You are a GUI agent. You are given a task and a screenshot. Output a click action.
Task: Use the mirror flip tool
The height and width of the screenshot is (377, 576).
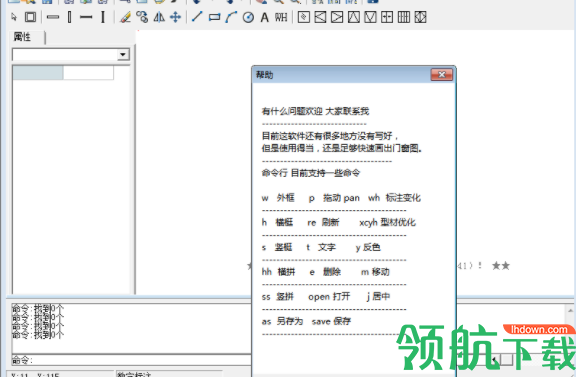pos(159,17)
